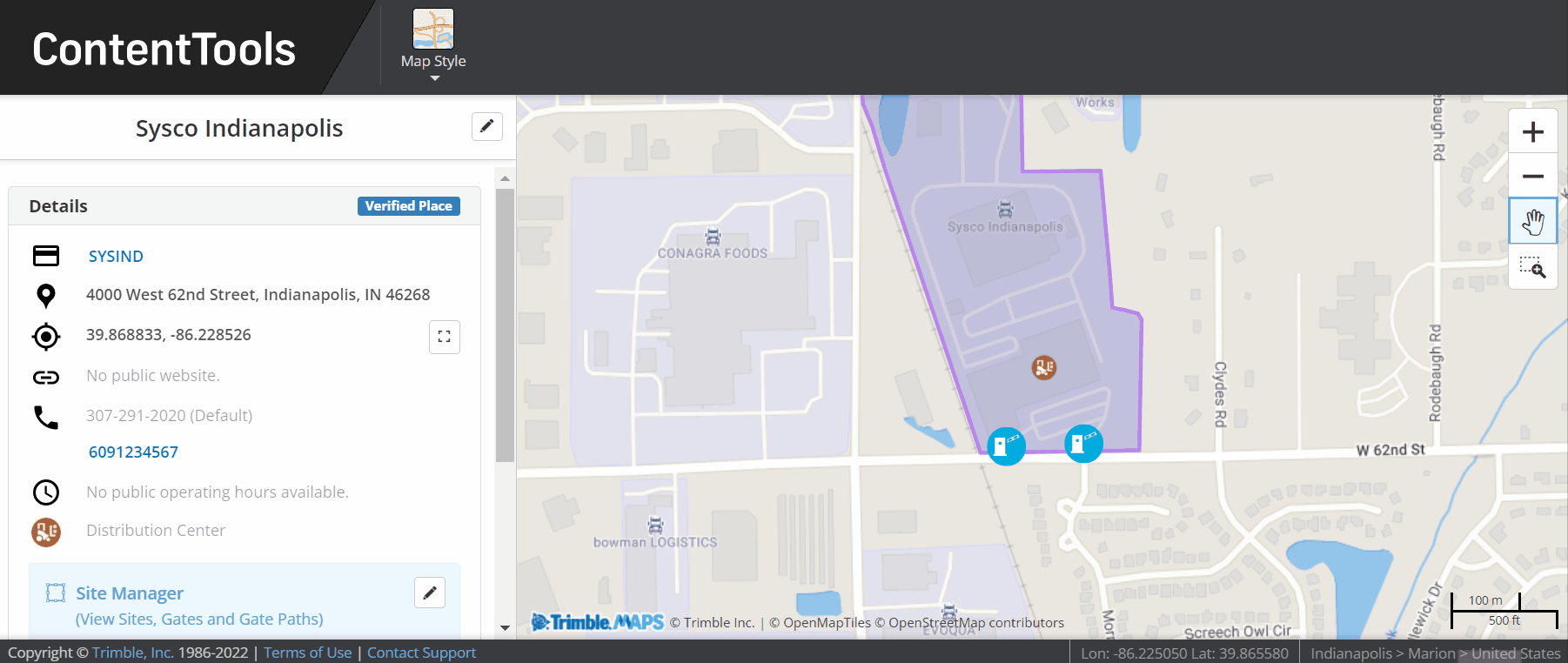The image size is (1568, 663).
Task: Click the left gate marker on map
Action: click(x=1007, y=446)
